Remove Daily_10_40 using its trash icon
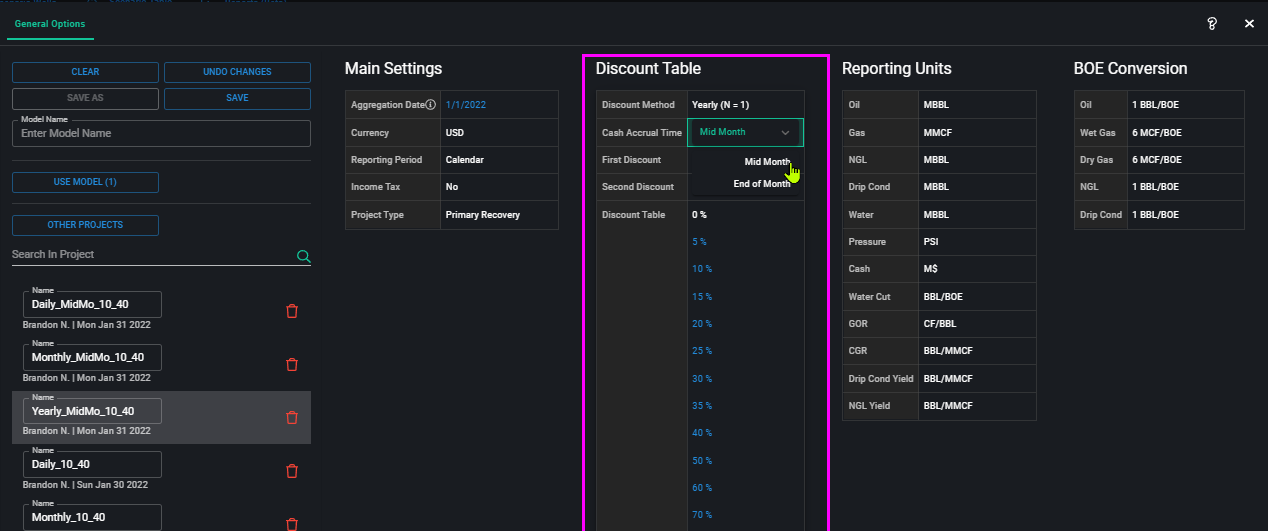This screenshot has height=531, width=1268. tap(292, 471)
